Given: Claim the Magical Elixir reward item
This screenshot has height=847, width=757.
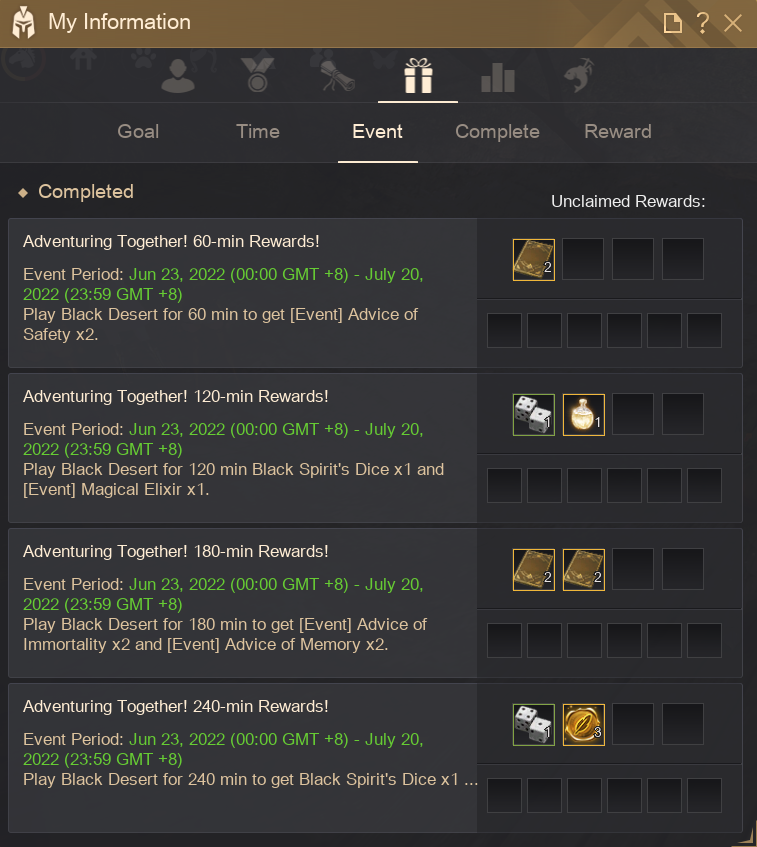Looking at the screenshot, I should pyautogui.click(x=584, y=414).
